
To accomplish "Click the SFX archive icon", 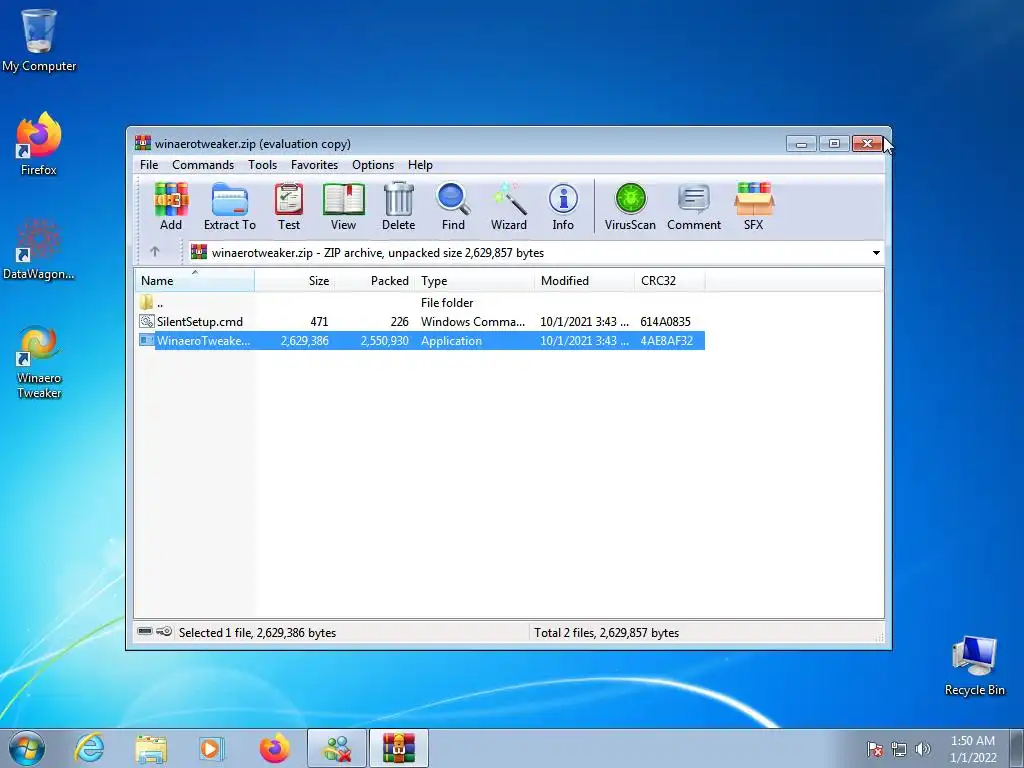I will (754, 206).
